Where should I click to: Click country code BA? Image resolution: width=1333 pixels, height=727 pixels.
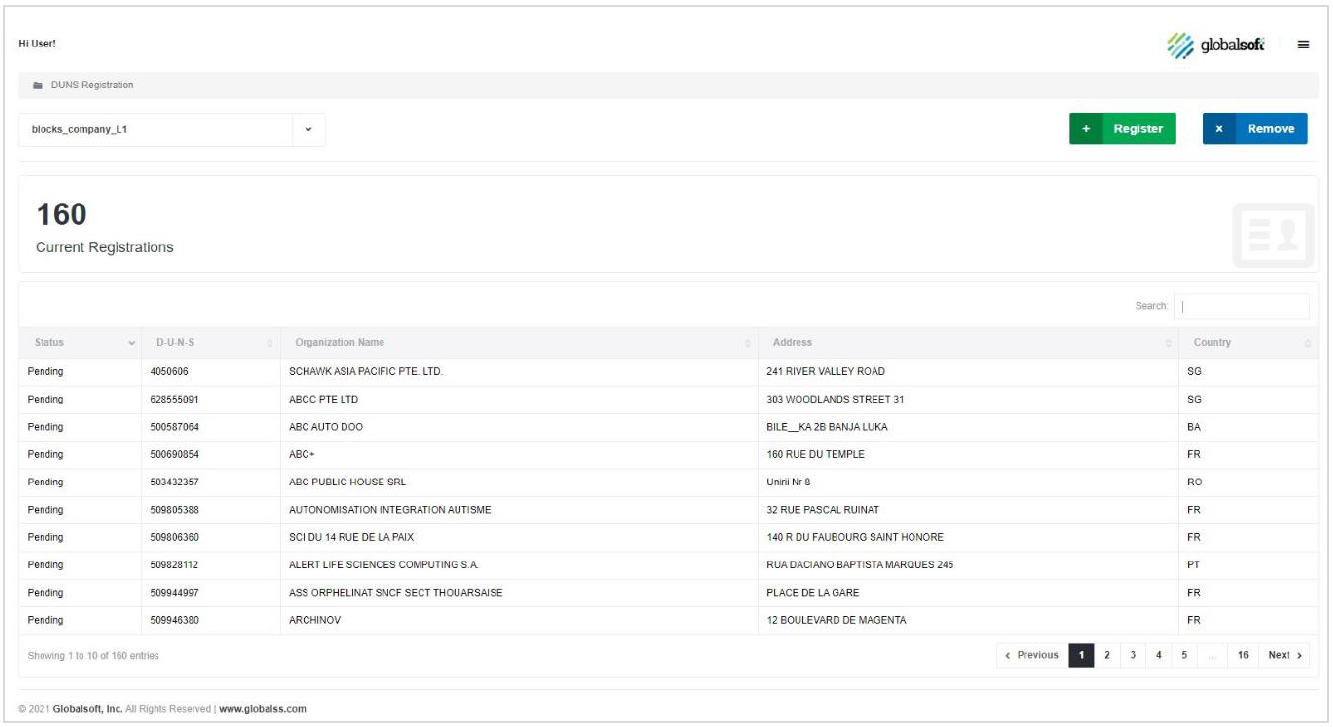click(1194, 427)
